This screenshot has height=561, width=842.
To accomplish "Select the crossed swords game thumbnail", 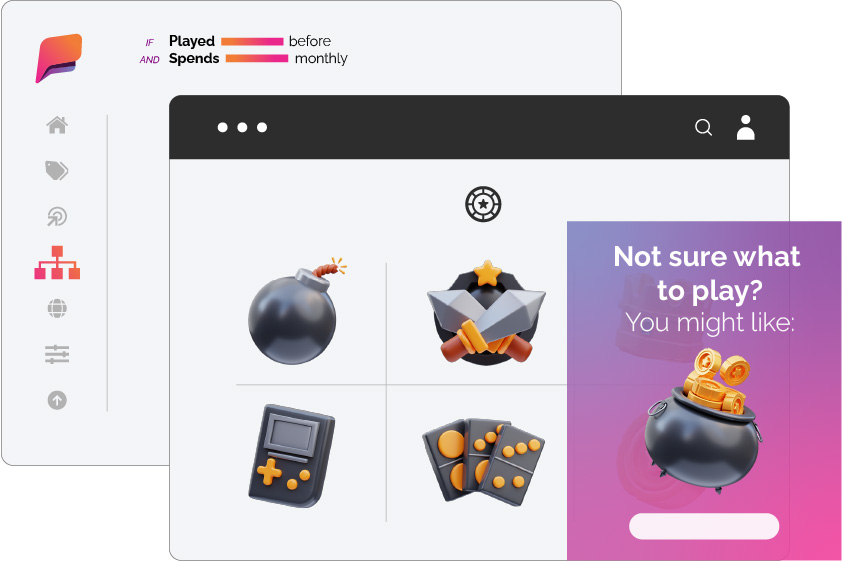I will [486, 312].
